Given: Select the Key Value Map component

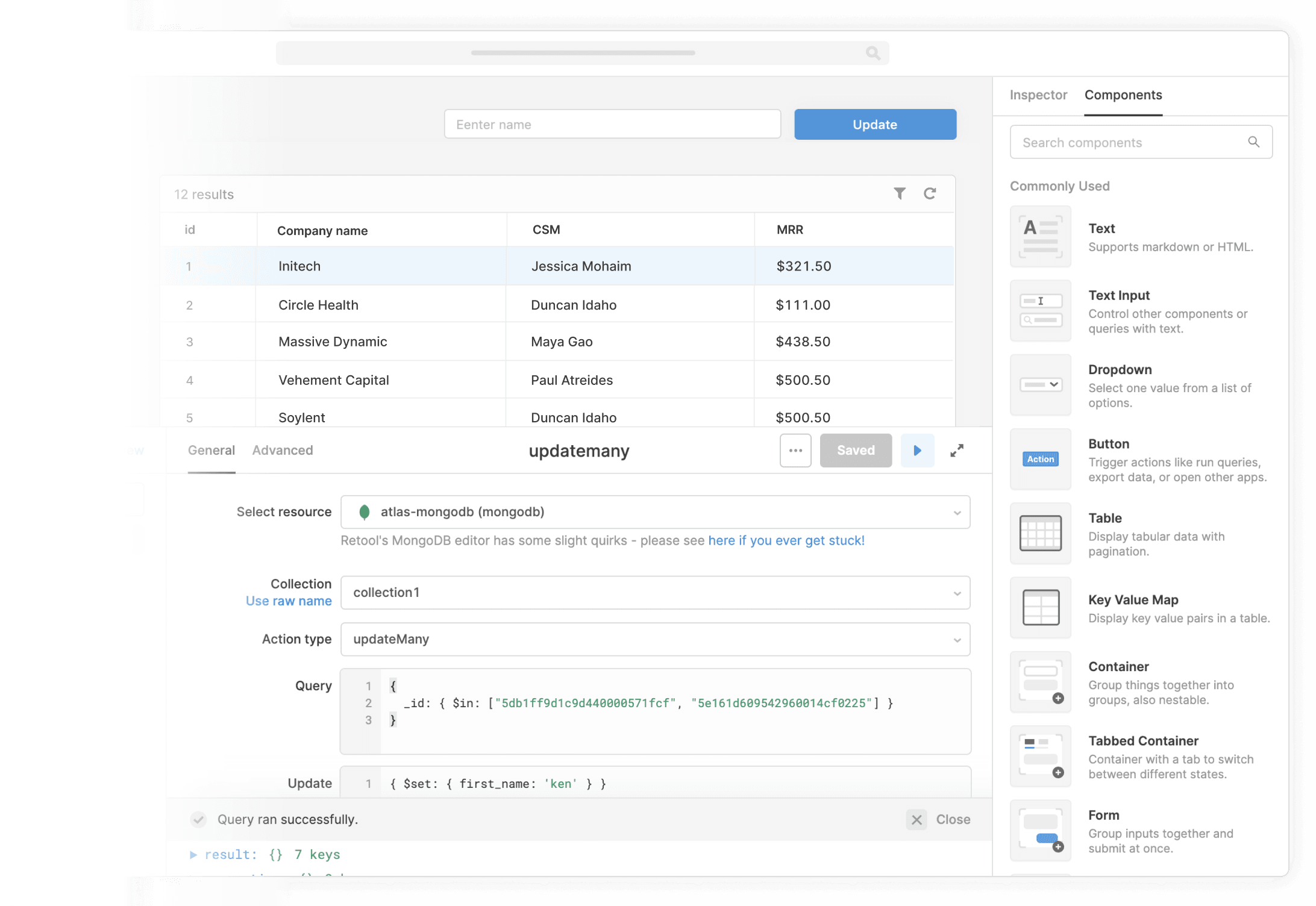Looking at the screenshot, I should 1041,608.
